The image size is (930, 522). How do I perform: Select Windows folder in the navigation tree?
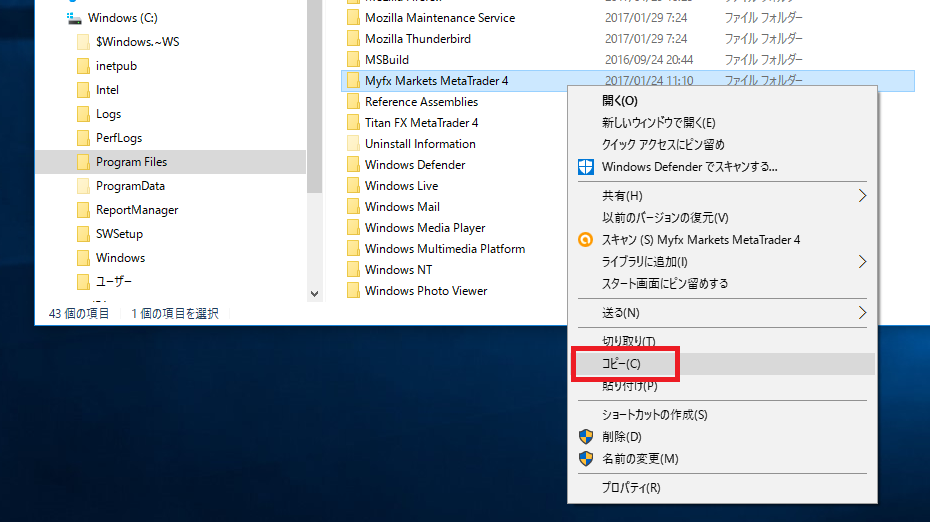point(120,258)
